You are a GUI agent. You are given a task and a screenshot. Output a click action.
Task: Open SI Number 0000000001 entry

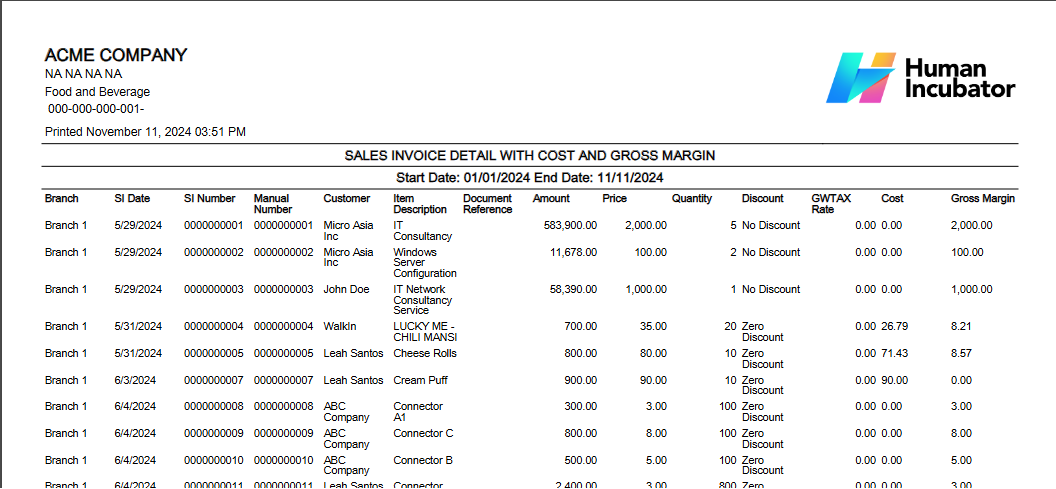tap(213, 226)
